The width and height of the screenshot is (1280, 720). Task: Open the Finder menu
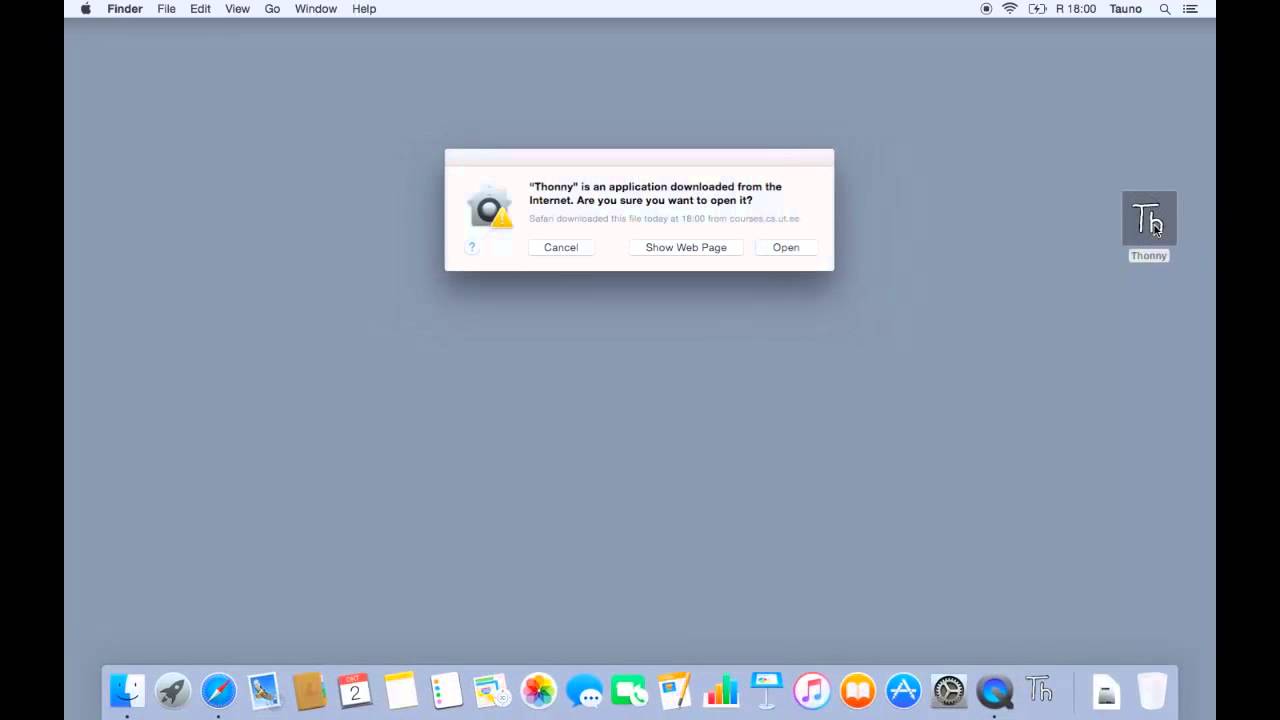125,9
